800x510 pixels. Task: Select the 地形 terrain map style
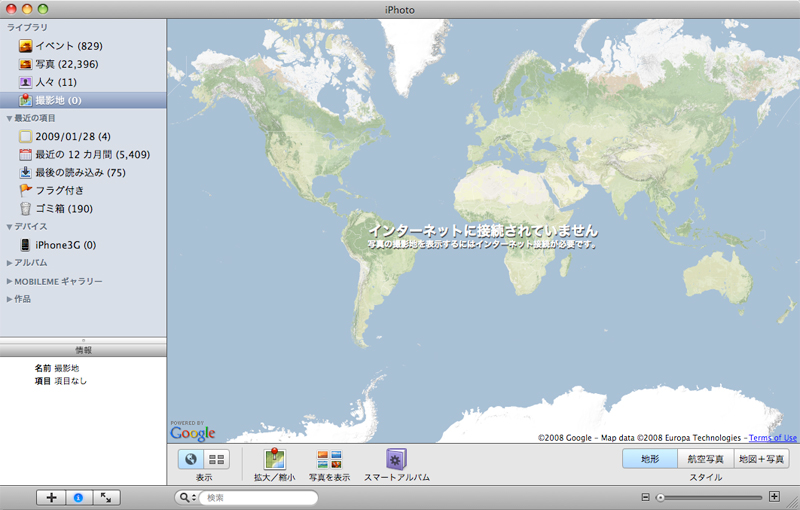650,459
